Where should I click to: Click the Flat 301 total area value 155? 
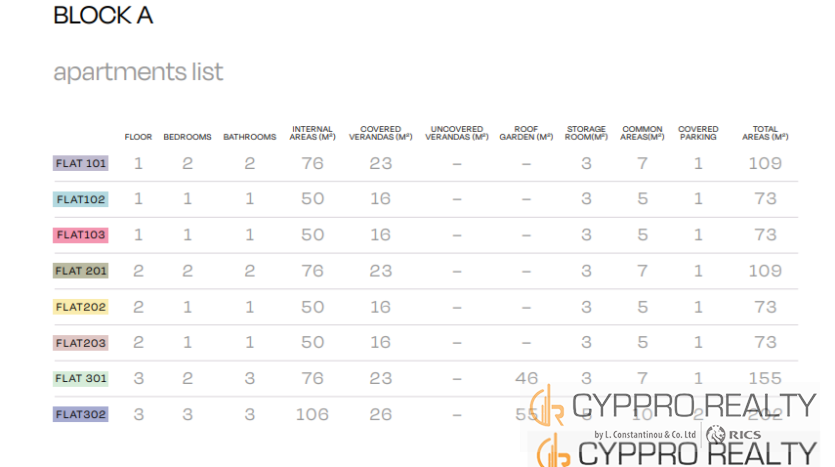[x=765, y=379]
